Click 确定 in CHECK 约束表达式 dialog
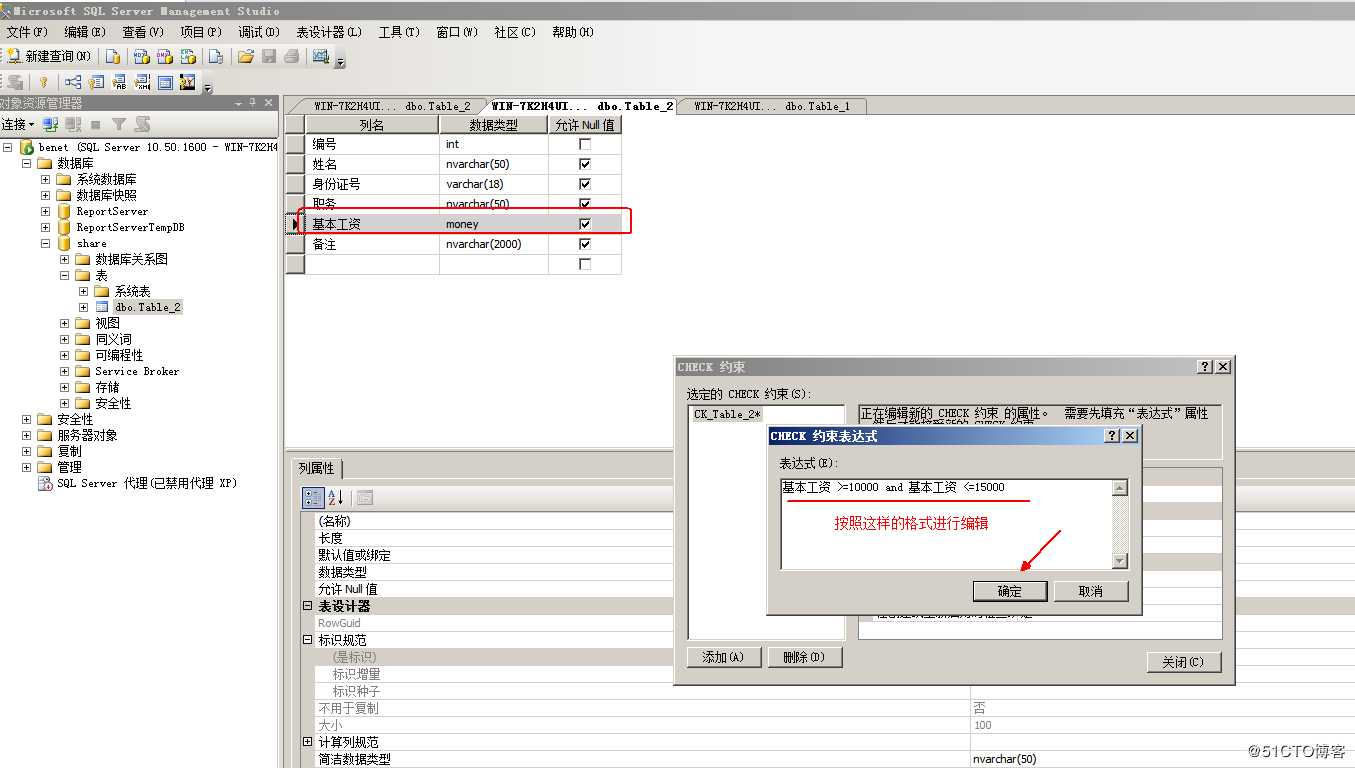Screen dimensions: 1355x768 [1010, 591]
